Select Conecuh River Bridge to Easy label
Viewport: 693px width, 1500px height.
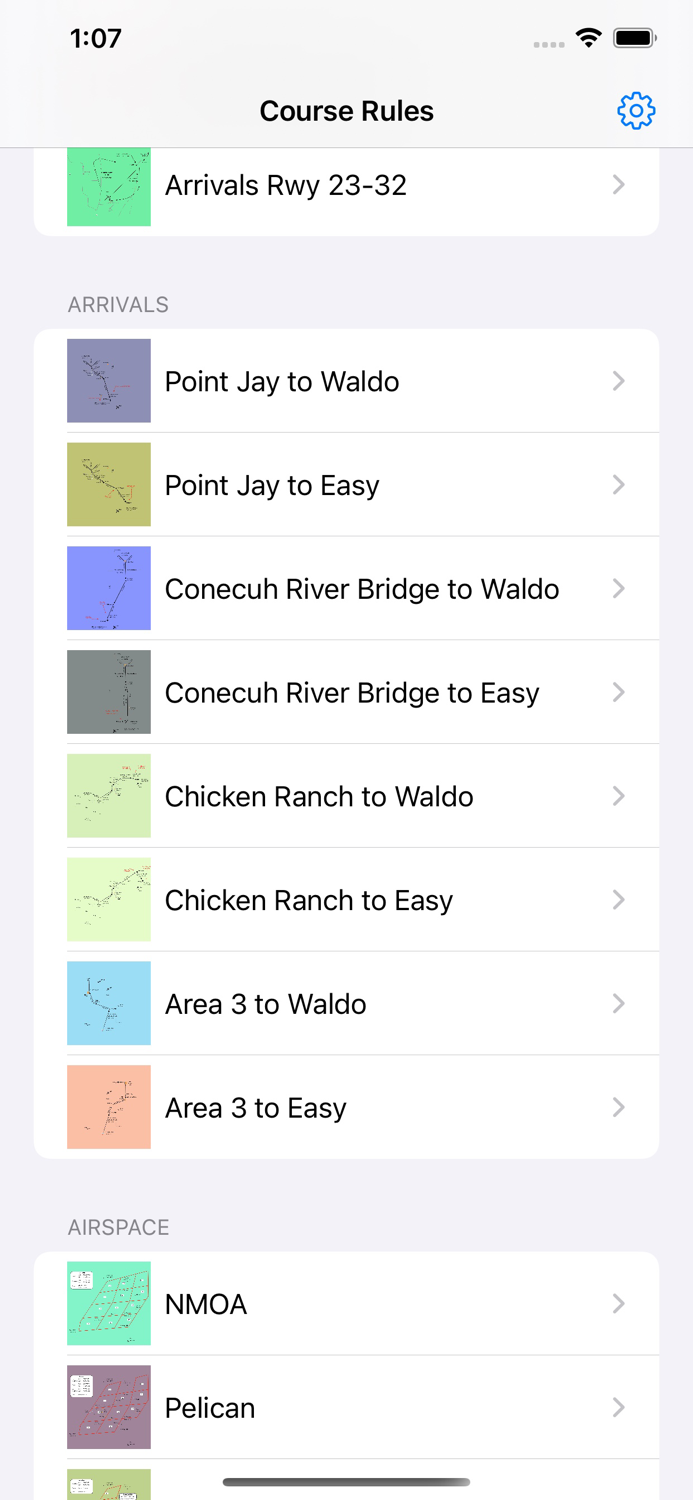point(352,693)
